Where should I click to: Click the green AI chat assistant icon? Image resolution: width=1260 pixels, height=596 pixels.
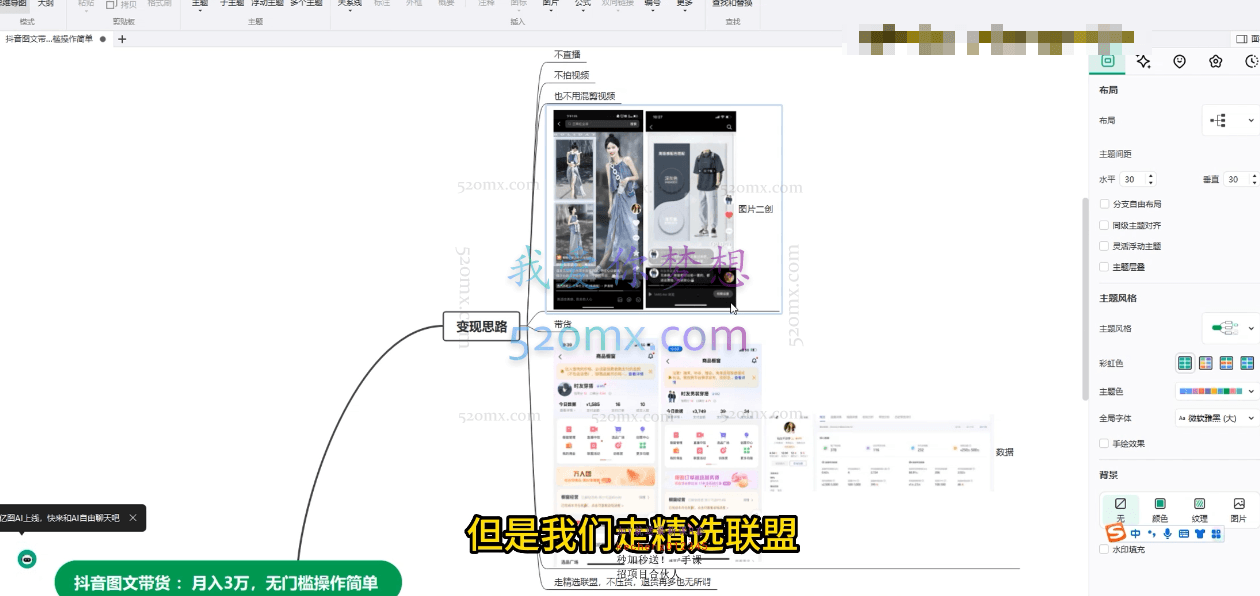click(x=28, y=559)
